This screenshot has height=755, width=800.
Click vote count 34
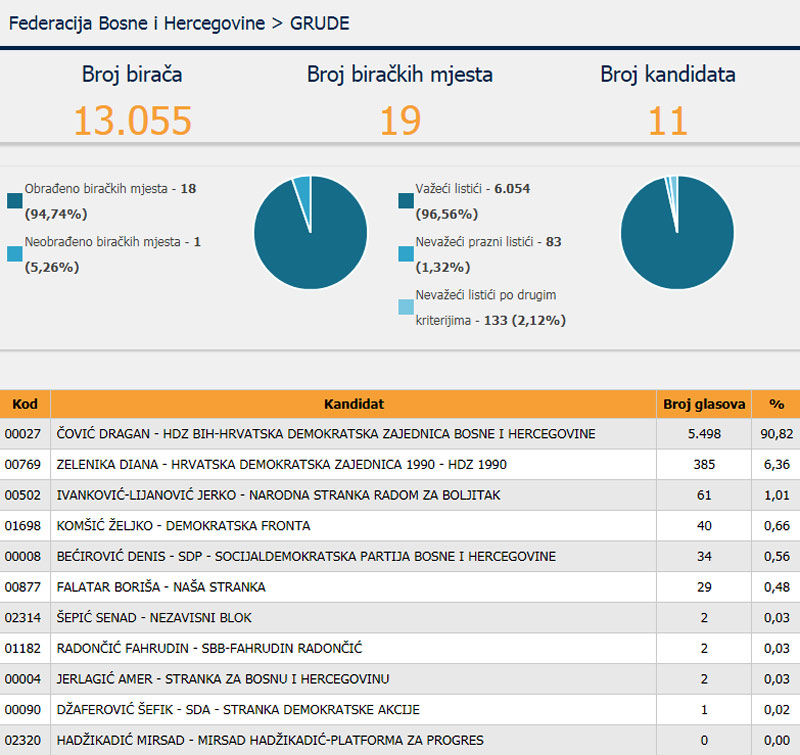click(x=704, y=556)
